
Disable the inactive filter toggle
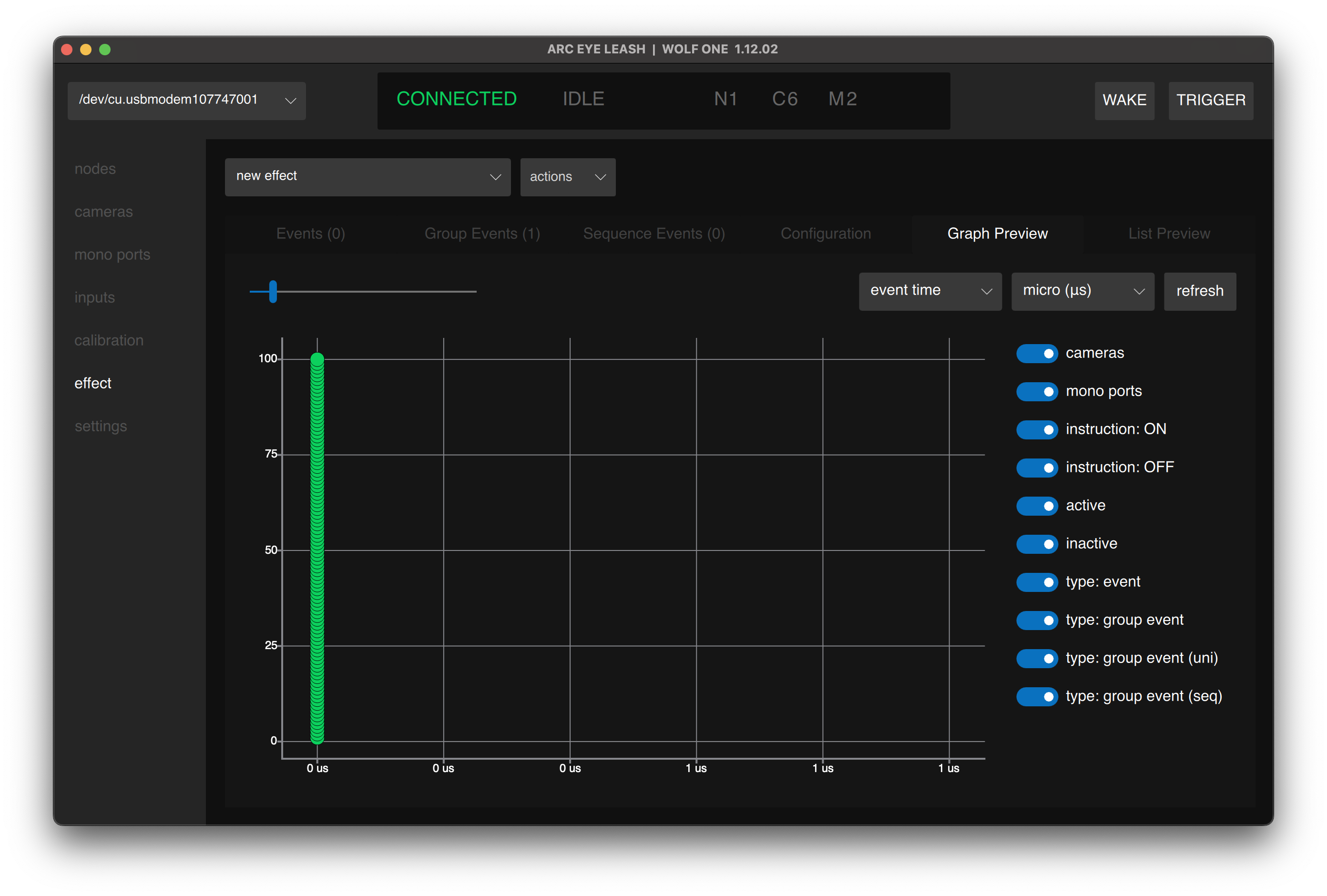tap(1036, 544)
